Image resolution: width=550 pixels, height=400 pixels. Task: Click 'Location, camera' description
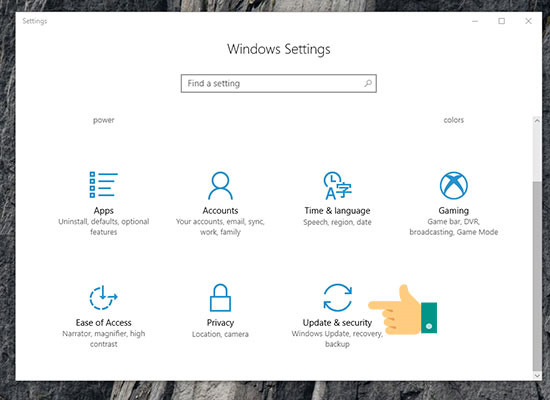pos(220,334)
